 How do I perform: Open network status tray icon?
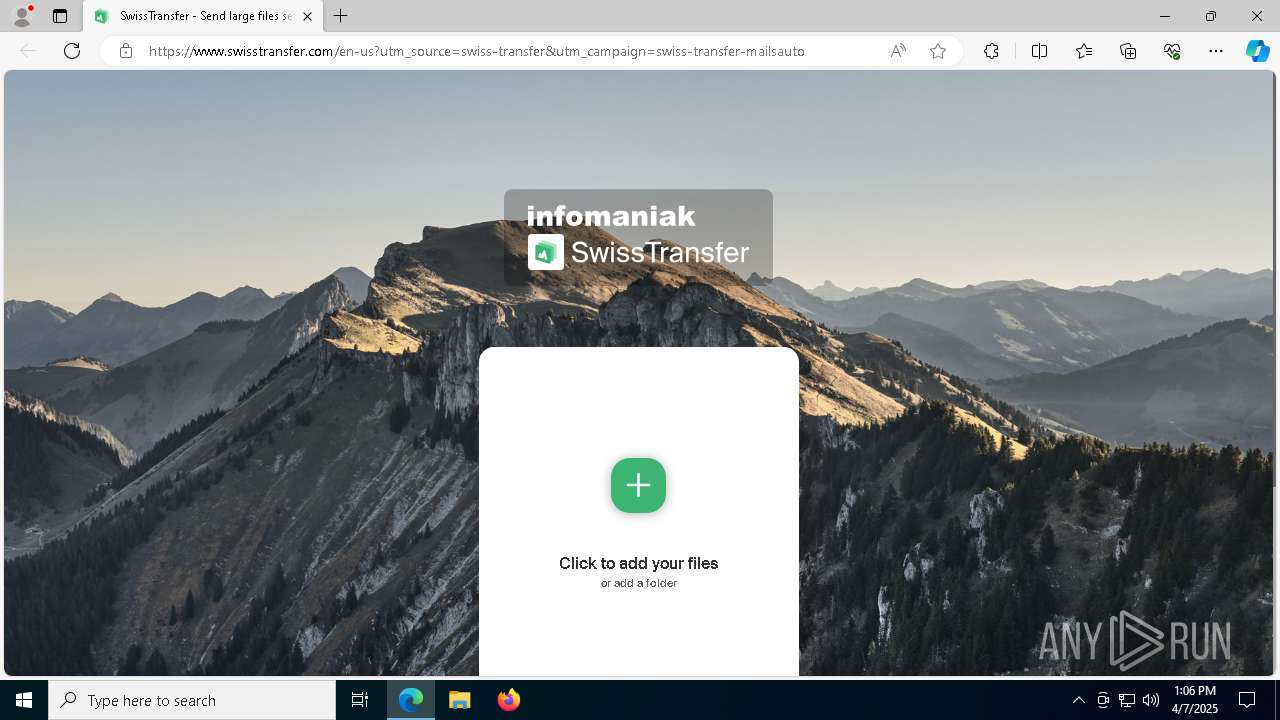click(x=1127, y=700)
